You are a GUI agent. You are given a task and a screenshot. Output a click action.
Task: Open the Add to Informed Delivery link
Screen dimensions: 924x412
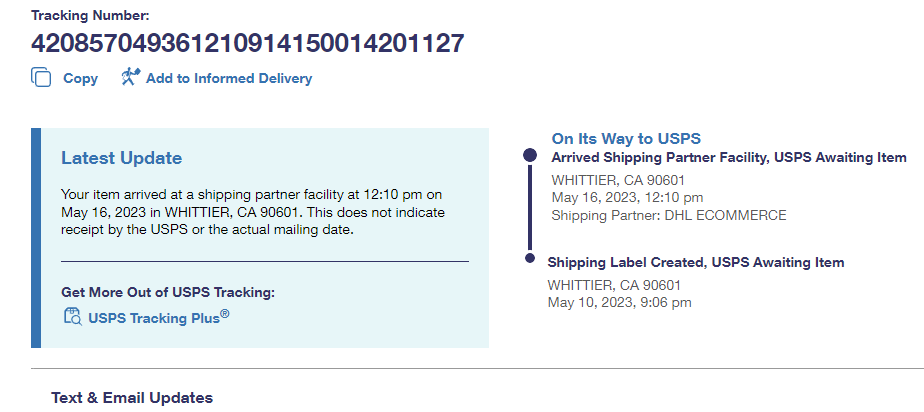(228, 78)
